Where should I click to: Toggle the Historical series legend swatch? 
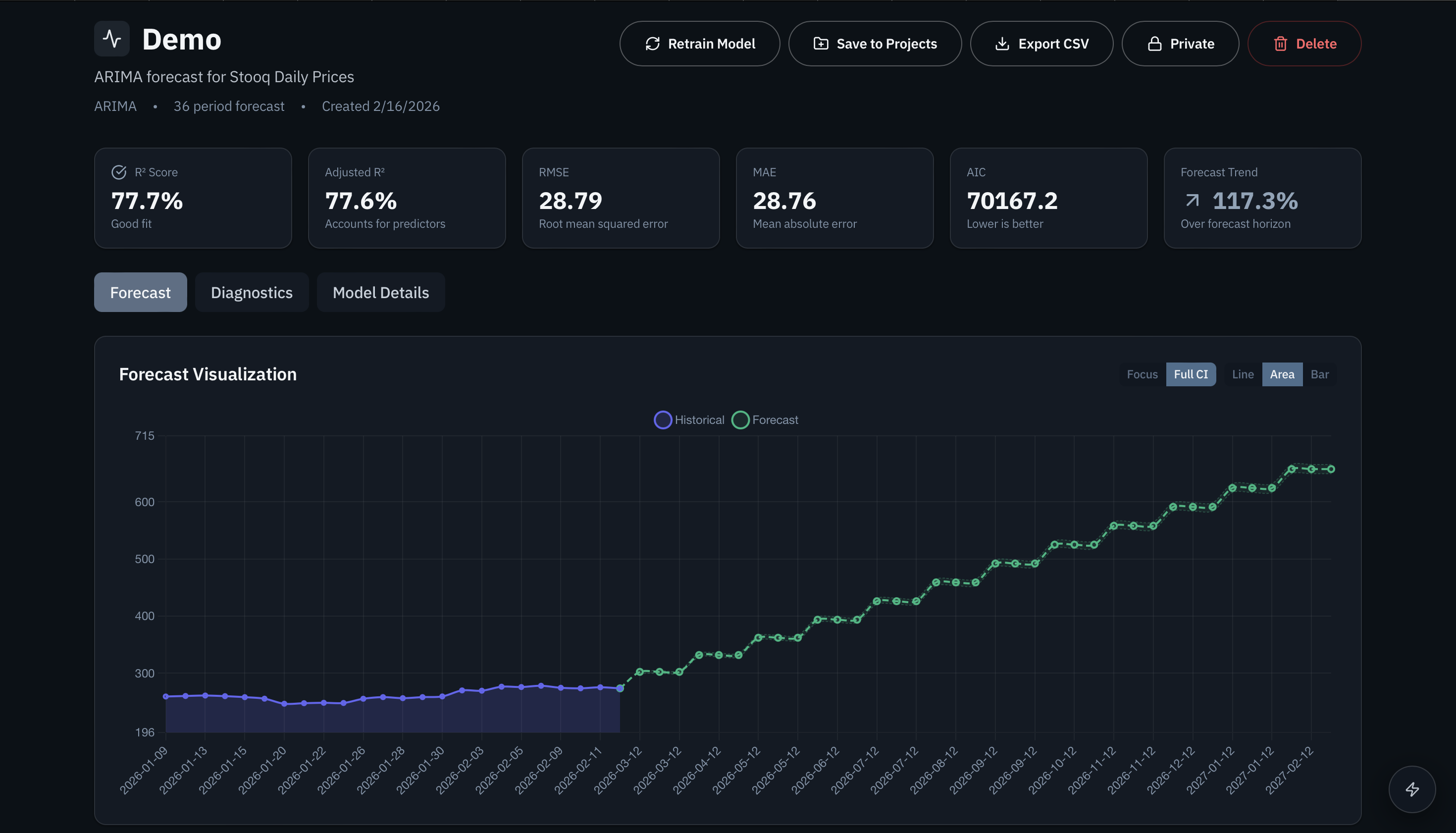tap(663, 420)
